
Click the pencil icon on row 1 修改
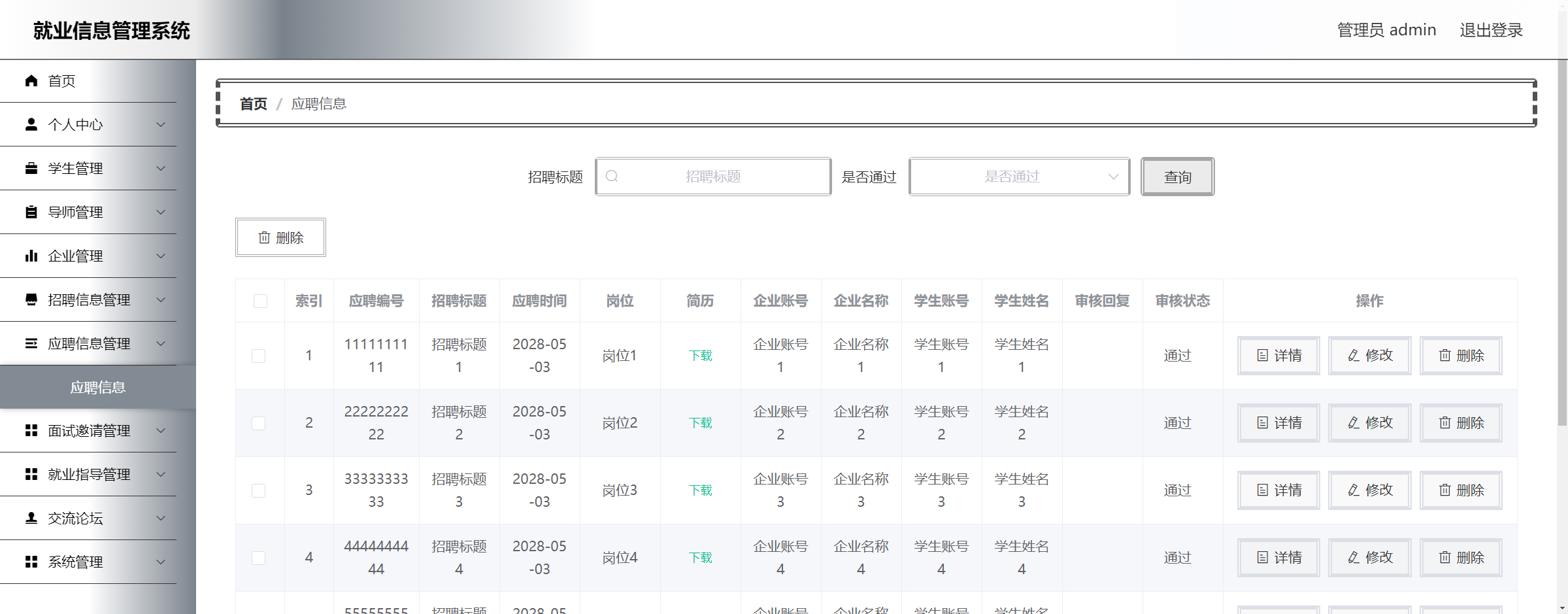pos(1354,355)
